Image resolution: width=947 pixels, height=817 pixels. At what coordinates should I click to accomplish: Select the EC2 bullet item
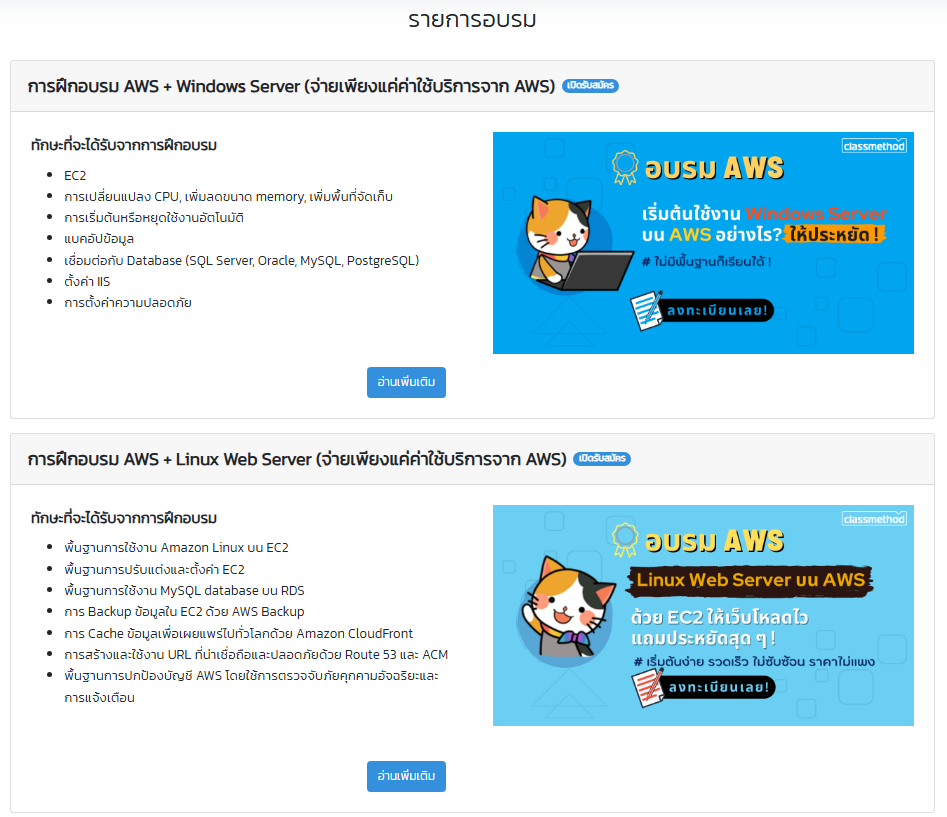coord(75,176)
